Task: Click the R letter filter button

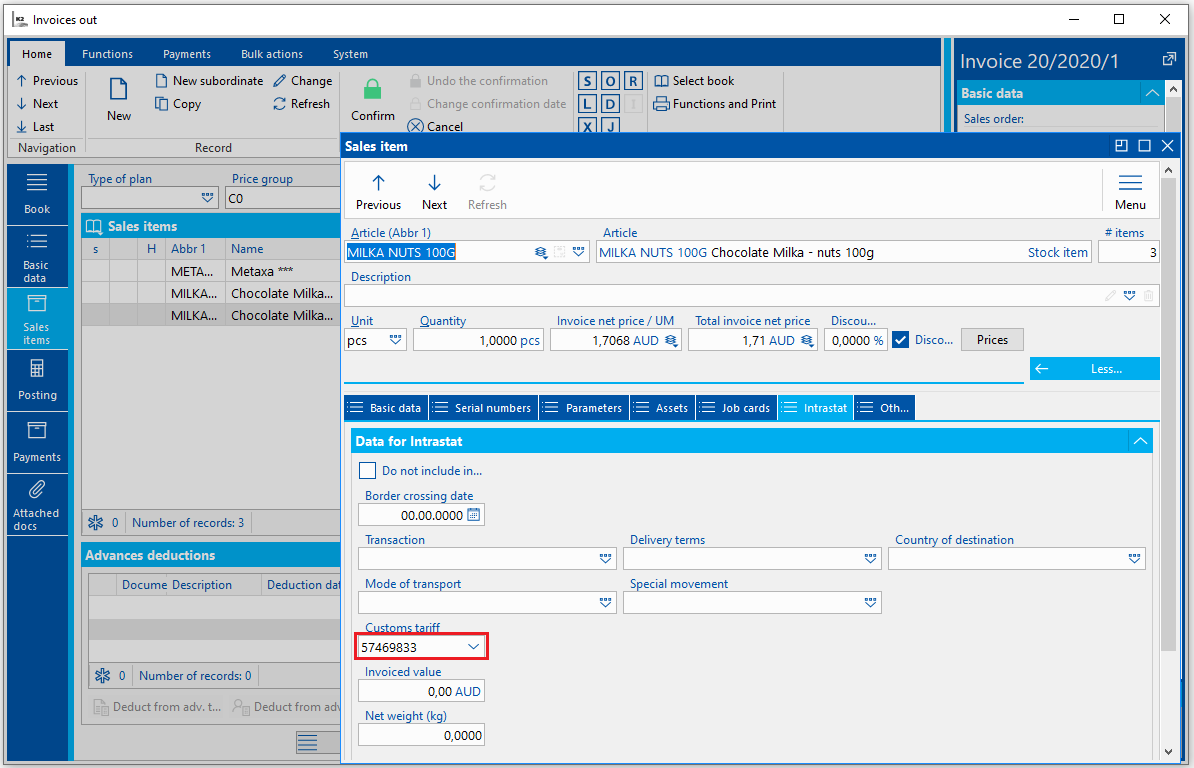Action: [633, 81]
